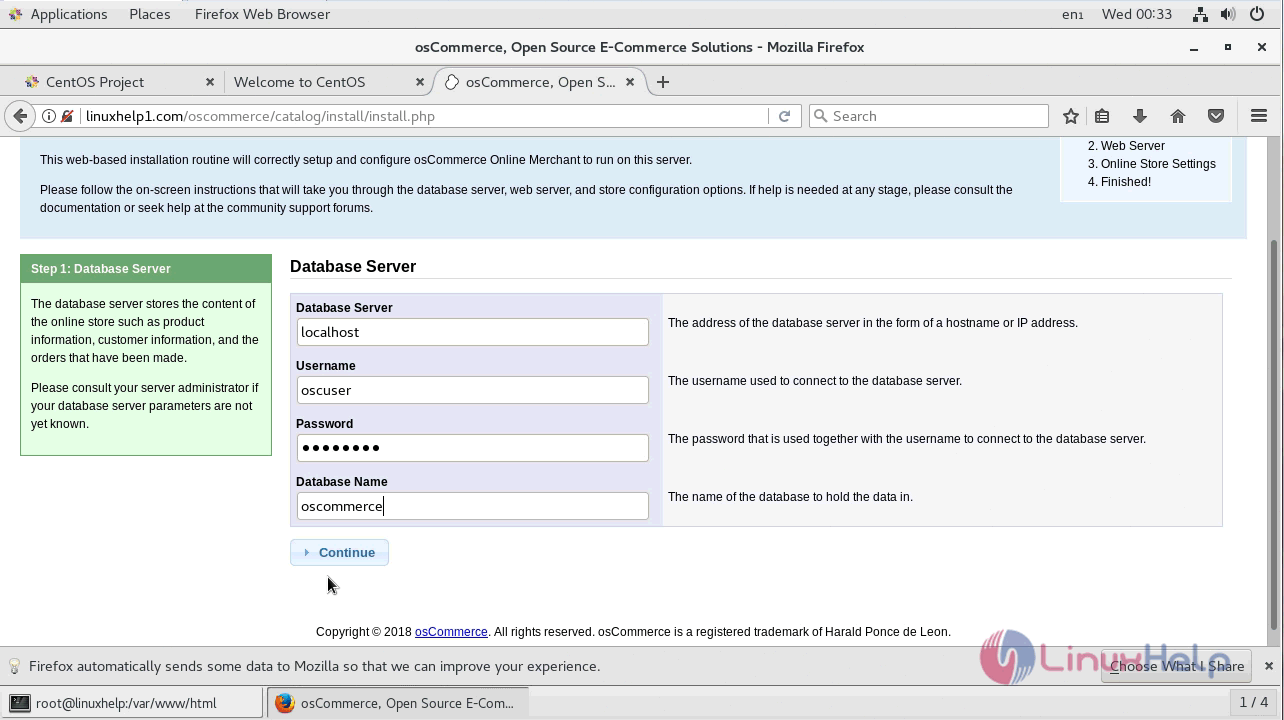
Task: Open the Places menu
Action: tap(150, 14)
